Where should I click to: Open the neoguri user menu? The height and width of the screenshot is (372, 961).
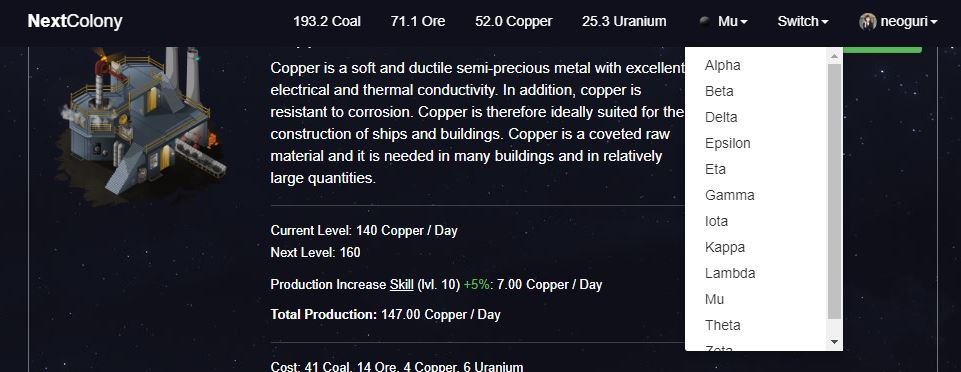[x=898, y=21]
